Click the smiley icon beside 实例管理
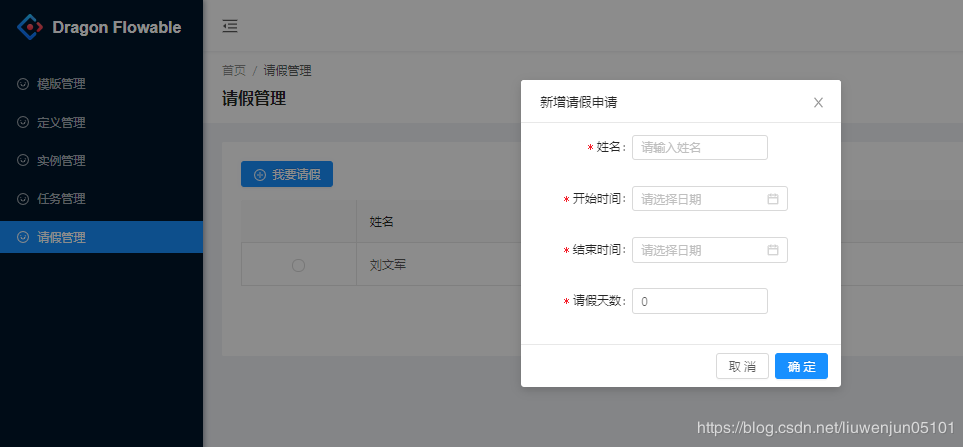 [x=23, y=160]
